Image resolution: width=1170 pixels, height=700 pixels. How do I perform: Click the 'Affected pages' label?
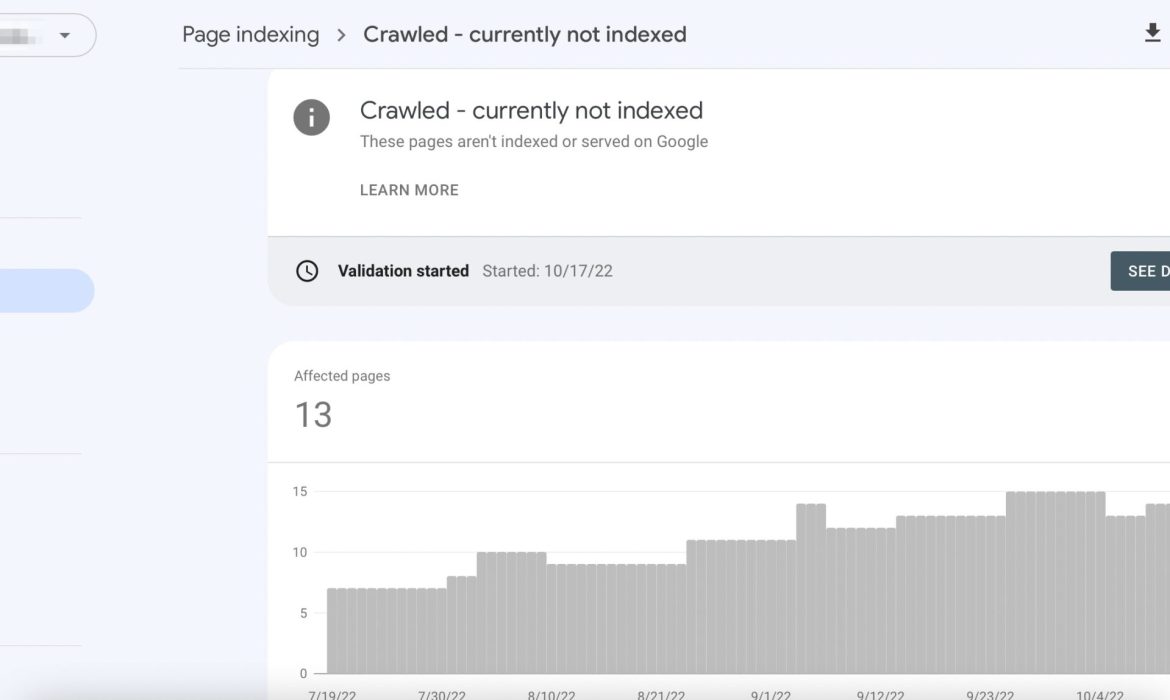coord(342,376)
